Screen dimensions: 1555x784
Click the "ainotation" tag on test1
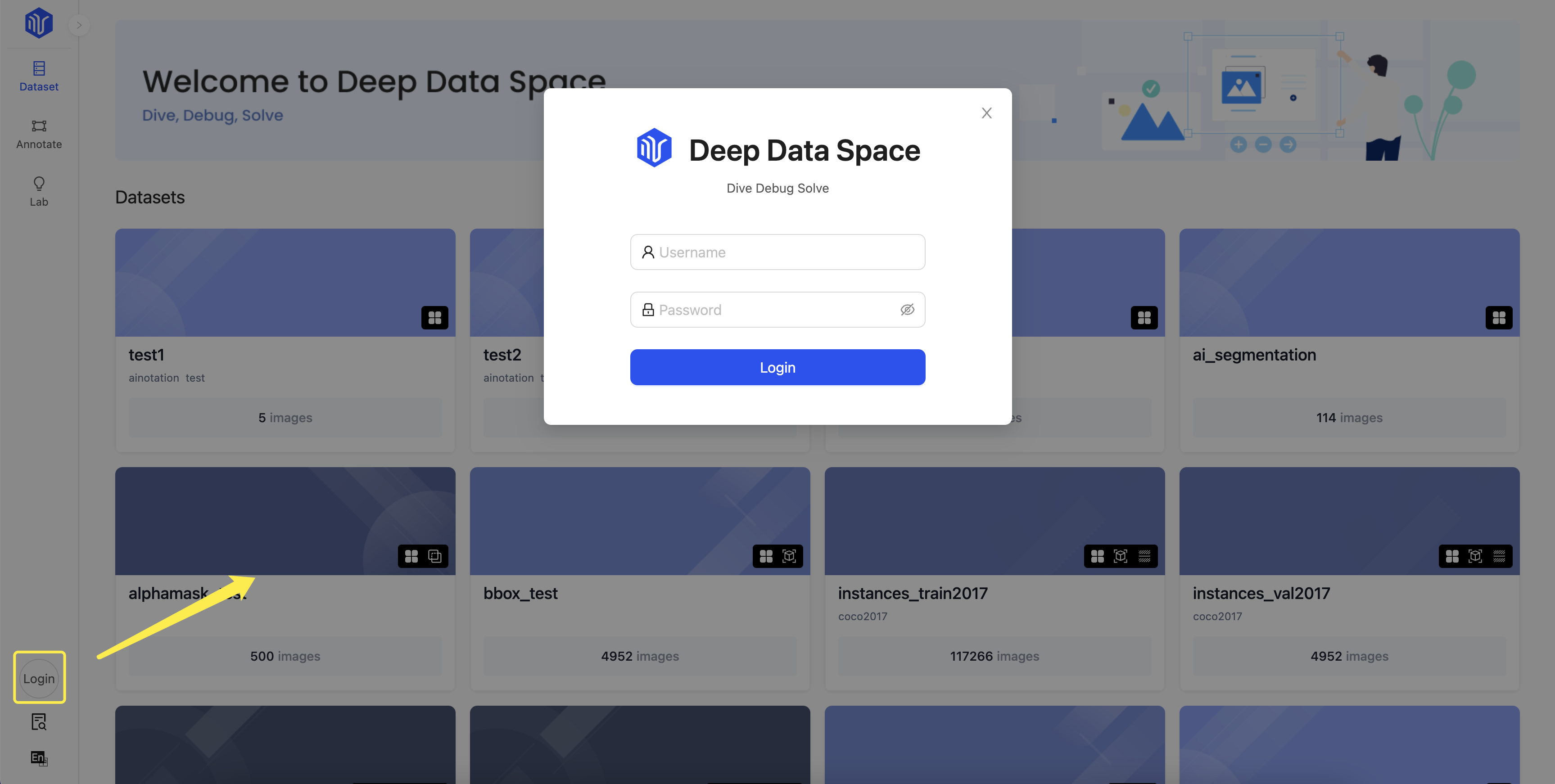point(154,378)
